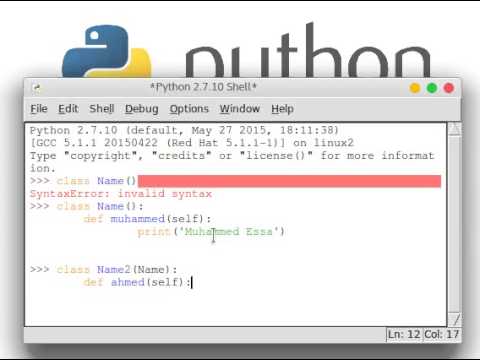Click the 'SyntaxError: invalid syntax' message

click(121, 194)
